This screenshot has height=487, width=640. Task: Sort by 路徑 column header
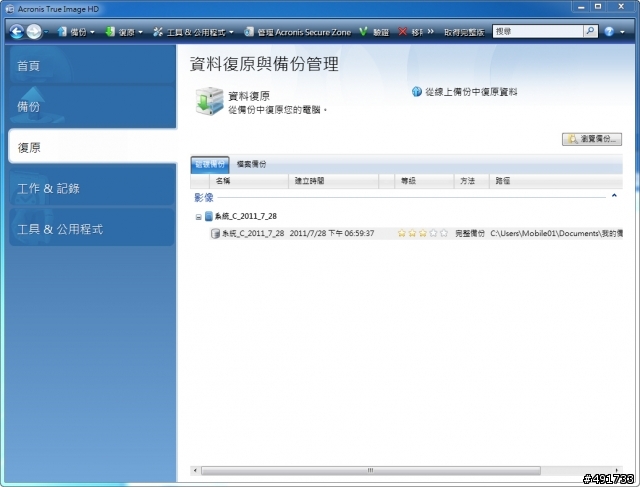click(x=556, y=181)
